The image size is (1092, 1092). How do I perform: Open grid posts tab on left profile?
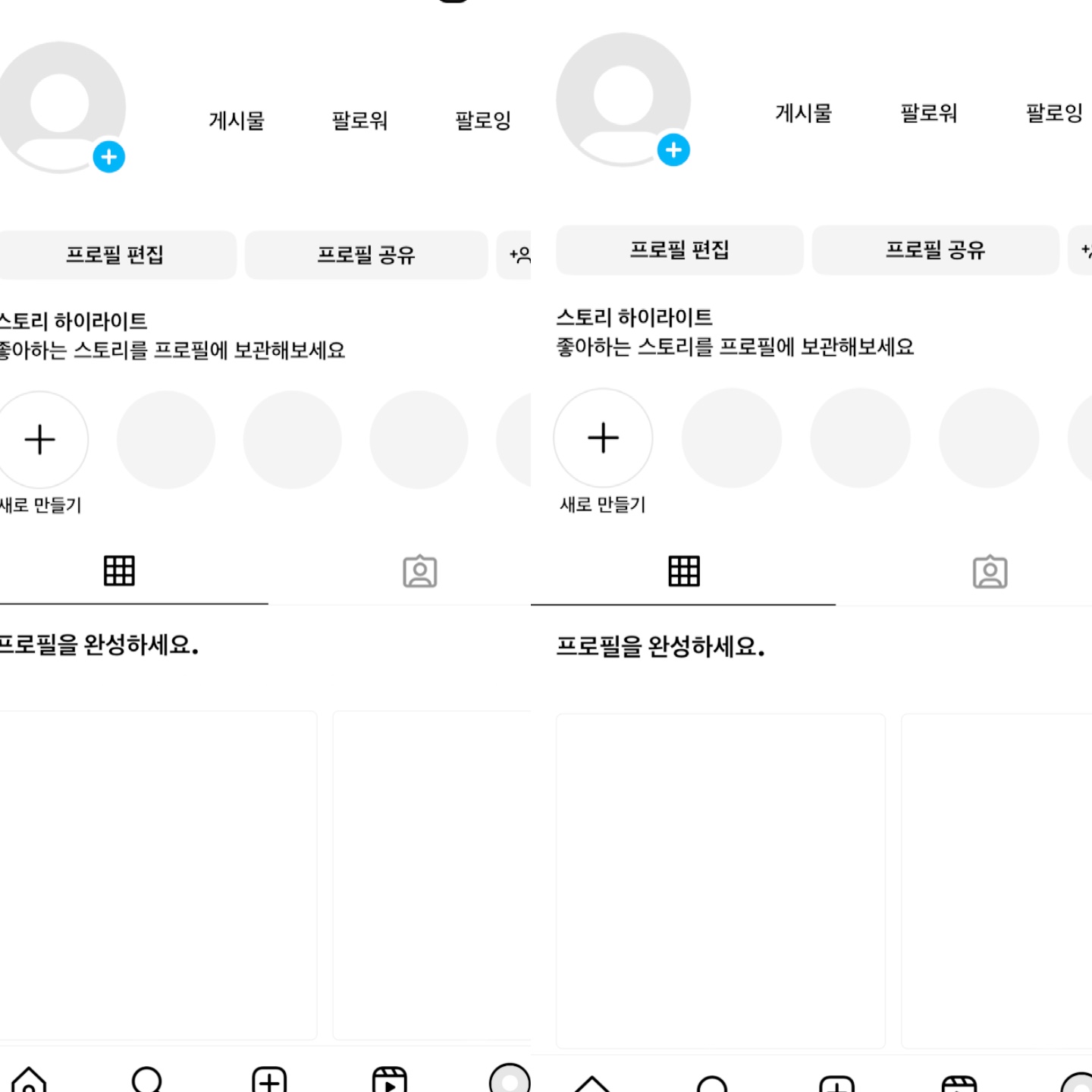(x=119, y=571)
